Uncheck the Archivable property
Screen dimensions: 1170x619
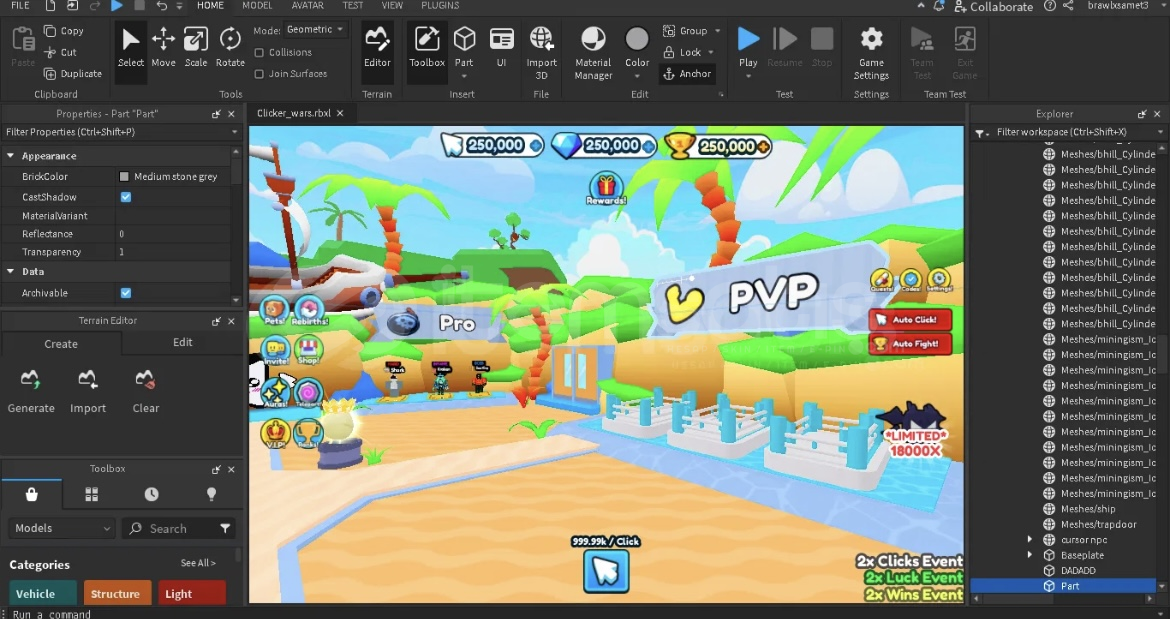tap(125, 293)
